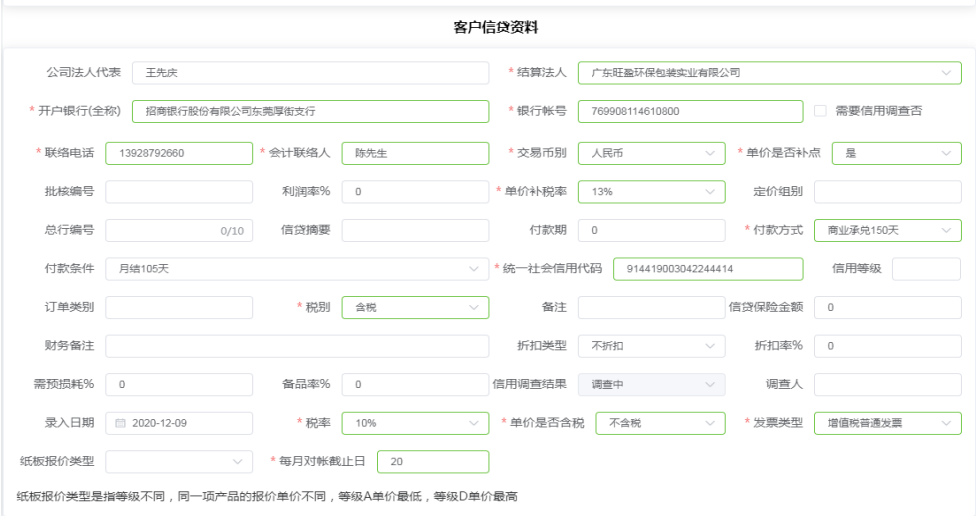The width and height of the screenshot is (980, 527).
Task: Open the 结算法人 dropdown
Action: point(769,73)
